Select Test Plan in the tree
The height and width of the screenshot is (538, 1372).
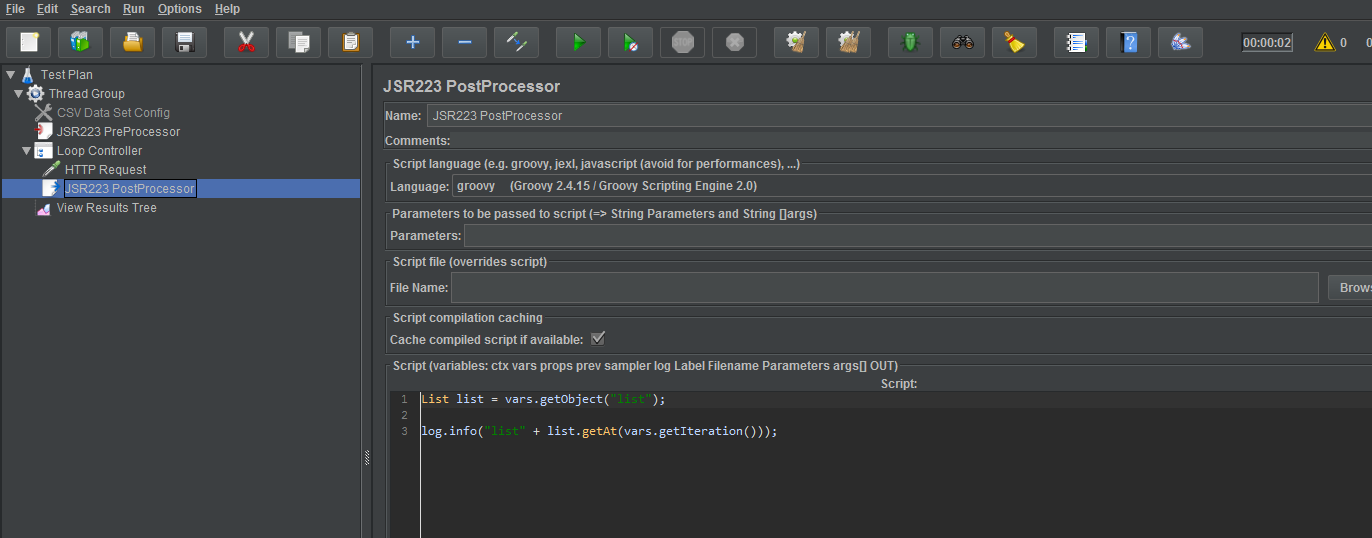[x=66, y=74]
